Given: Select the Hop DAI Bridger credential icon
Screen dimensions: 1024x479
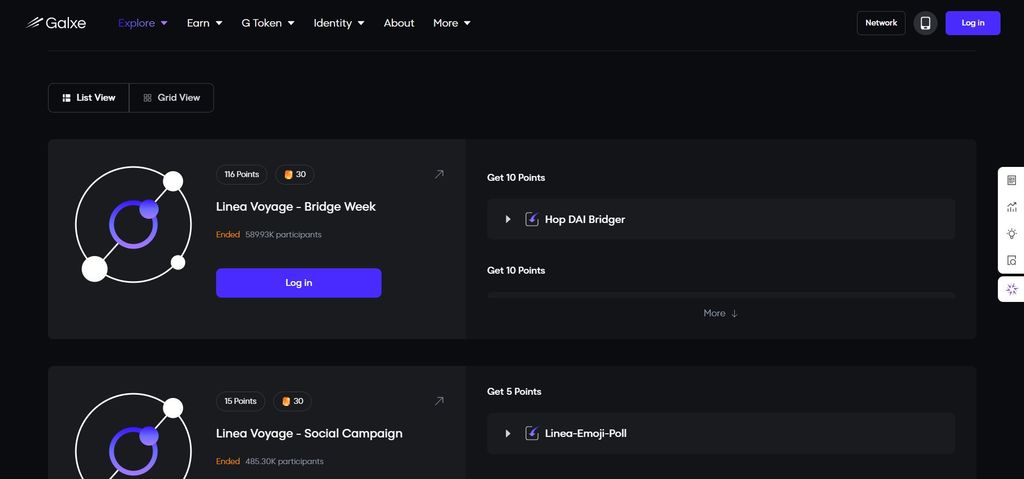Looking at the screenshot, I should [x=532, y=219].
